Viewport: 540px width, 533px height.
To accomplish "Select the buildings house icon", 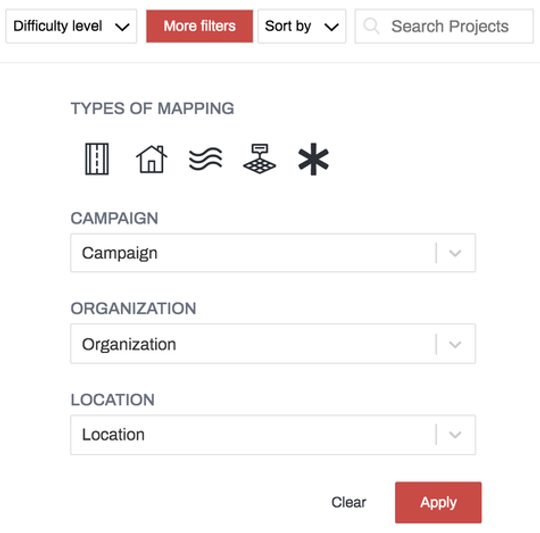I will (x=152, y=159).
